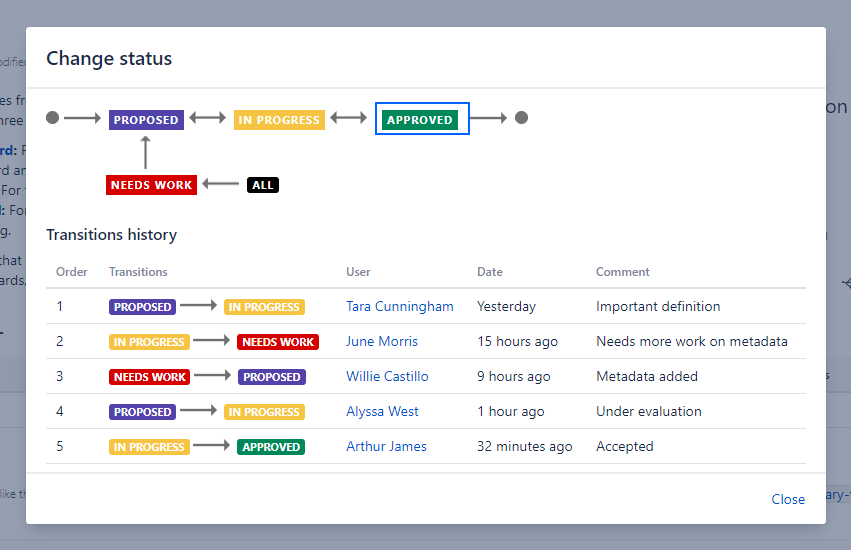Open Tara Cunningham's user profile
The image size is (851, 550).
[x=400, y=307]
